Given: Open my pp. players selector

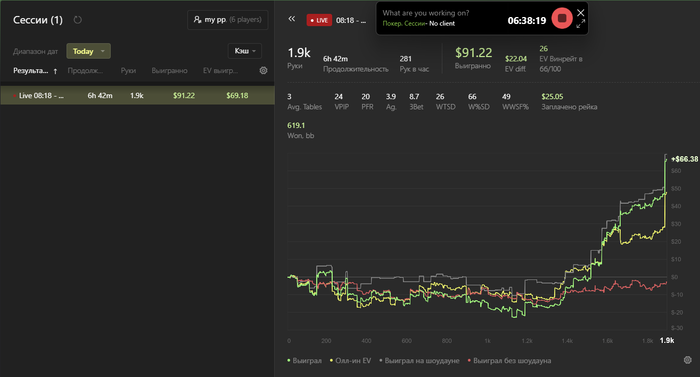Looking at the screenshot, I should coord(228,20).
